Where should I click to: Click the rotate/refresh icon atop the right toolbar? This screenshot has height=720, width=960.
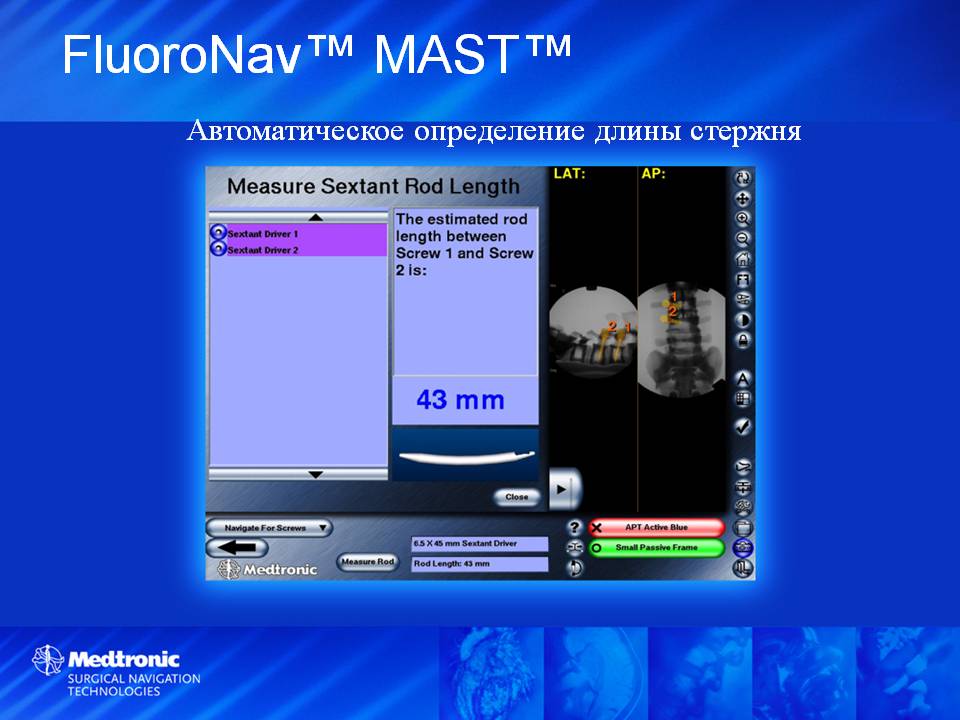tap(743, 178)
